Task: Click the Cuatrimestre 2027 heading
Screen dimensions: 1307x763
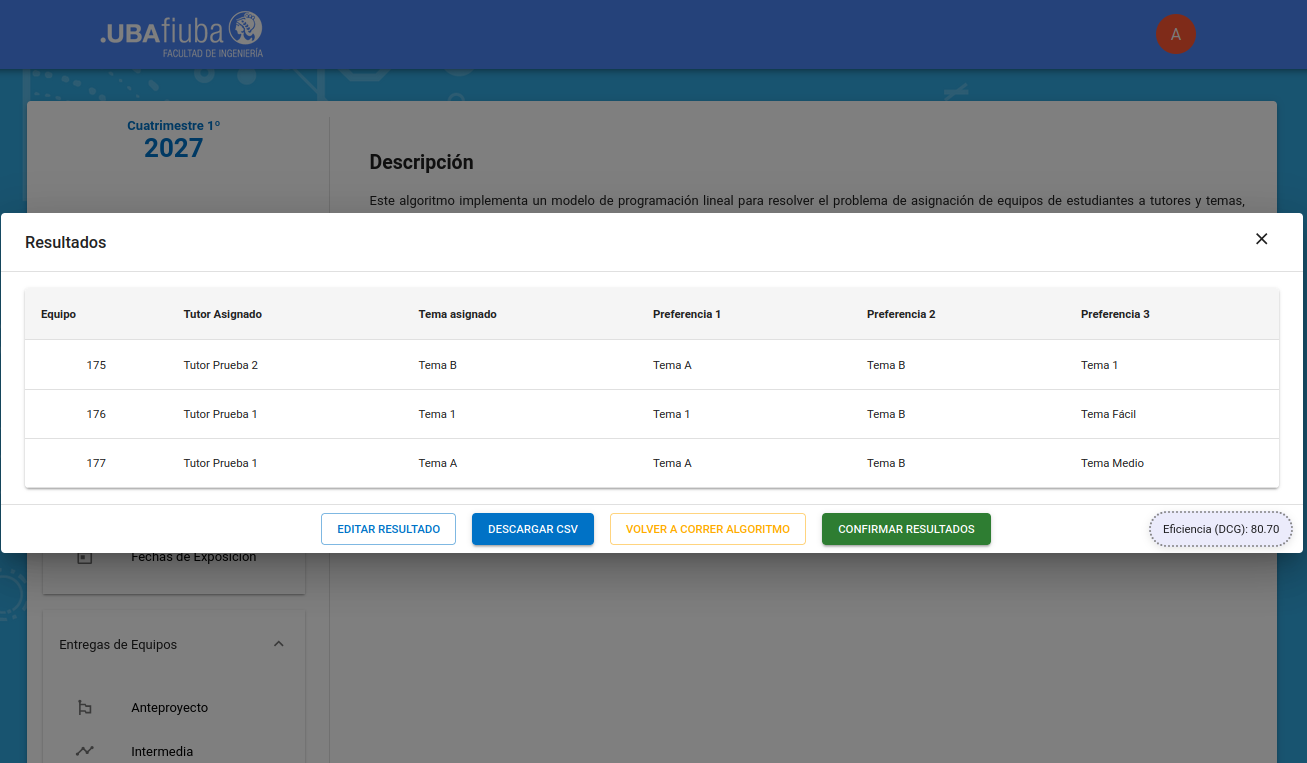Action: pos(173,140)
